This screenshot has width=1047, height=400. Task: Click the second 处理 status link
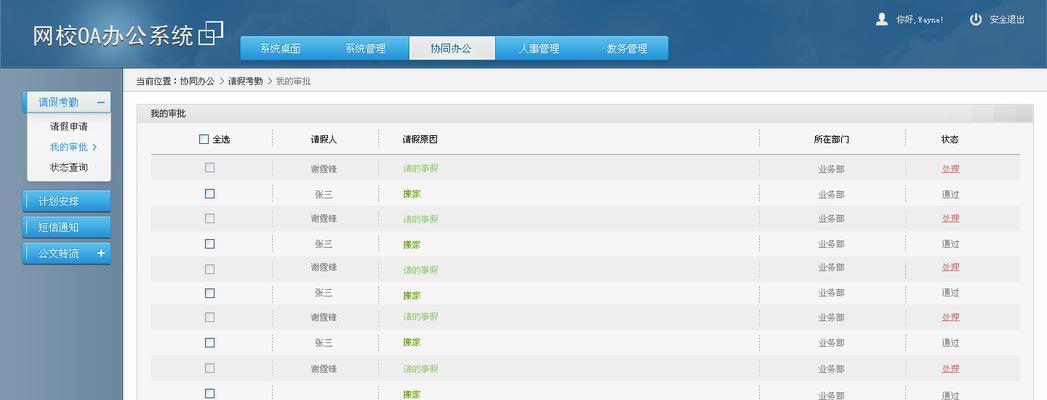point(950,218)
